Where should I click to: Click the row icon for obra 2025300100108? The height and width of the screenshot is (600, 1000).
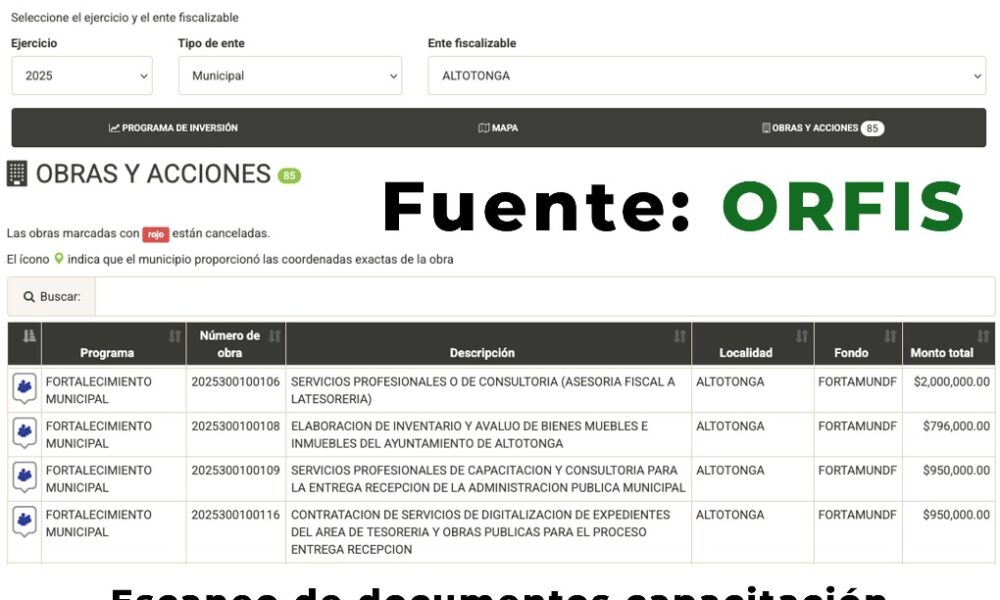[x=24, y=433]
